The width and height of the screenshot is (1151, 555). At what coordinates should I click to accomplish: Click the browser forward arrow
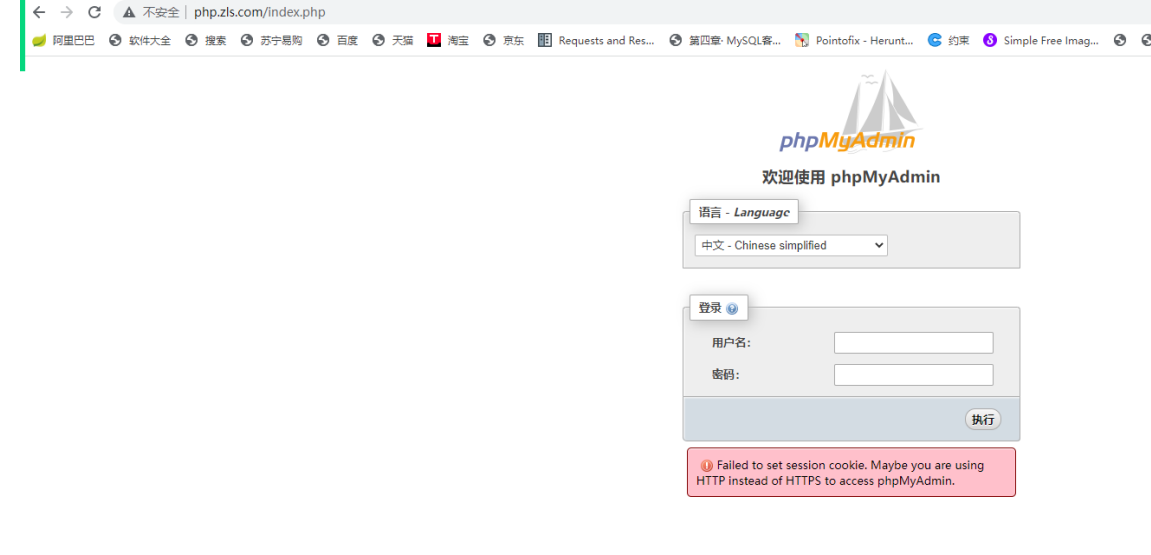click(x=67, y=12)
